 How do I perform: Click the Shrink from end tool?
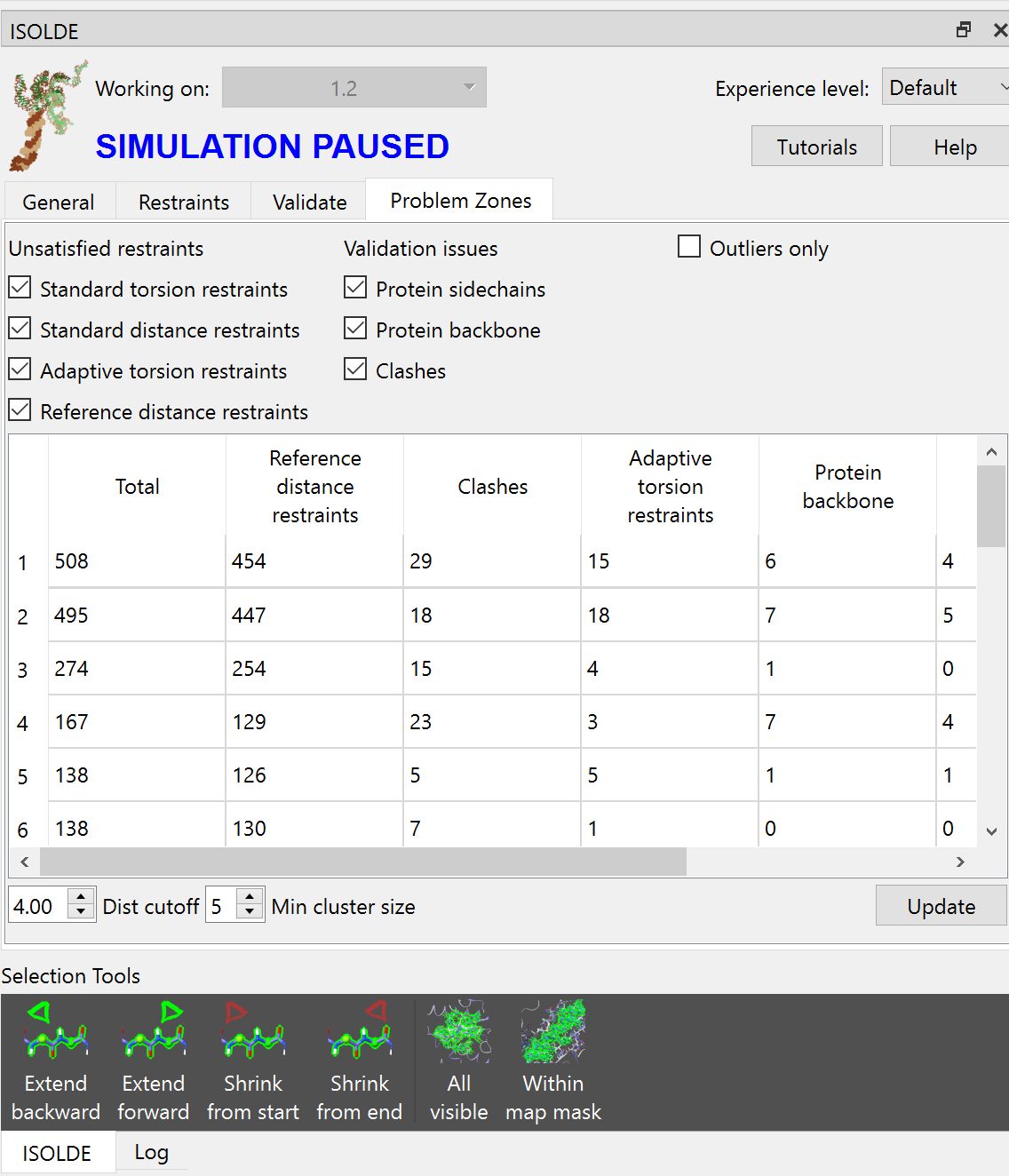360,1062
